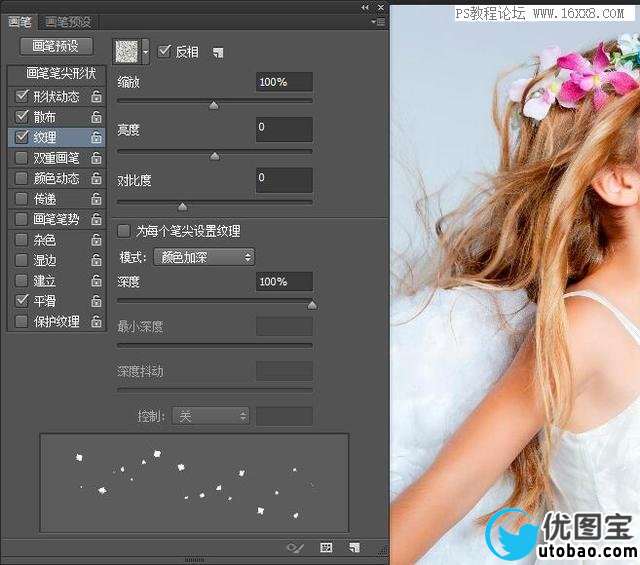The image size is (640, 565).
Task: Click the lock icon next to 建立
Action: click(x=96, y=280)
